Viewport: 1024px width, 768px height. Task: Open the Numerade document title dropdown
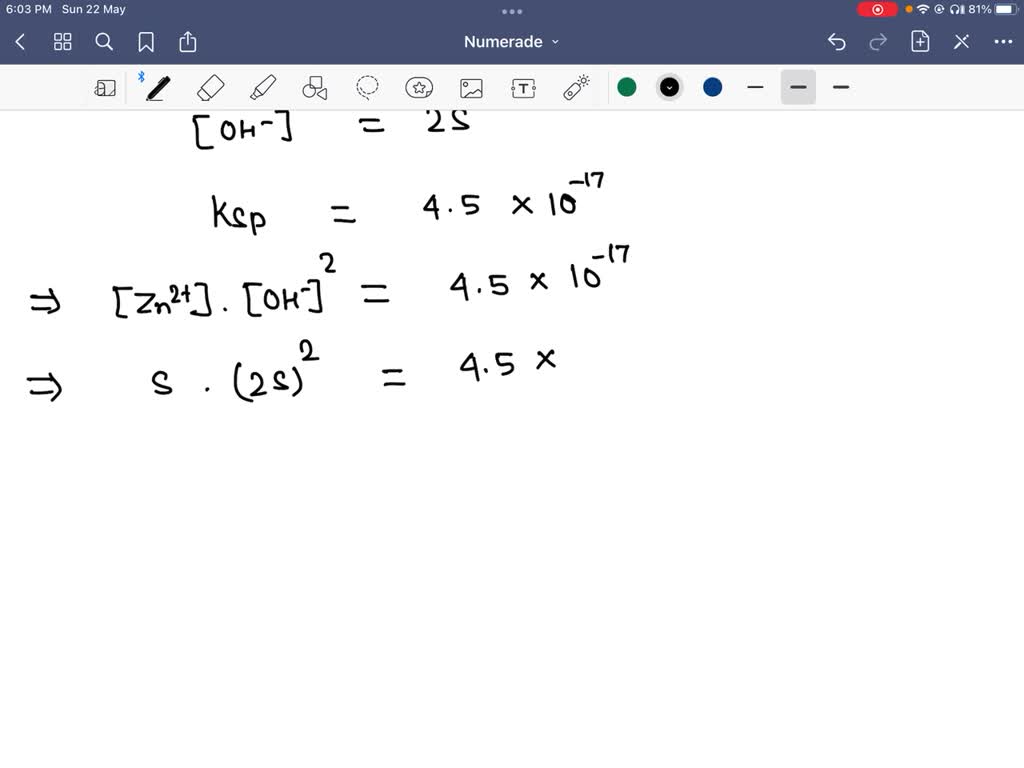click(x=511, y=41)
